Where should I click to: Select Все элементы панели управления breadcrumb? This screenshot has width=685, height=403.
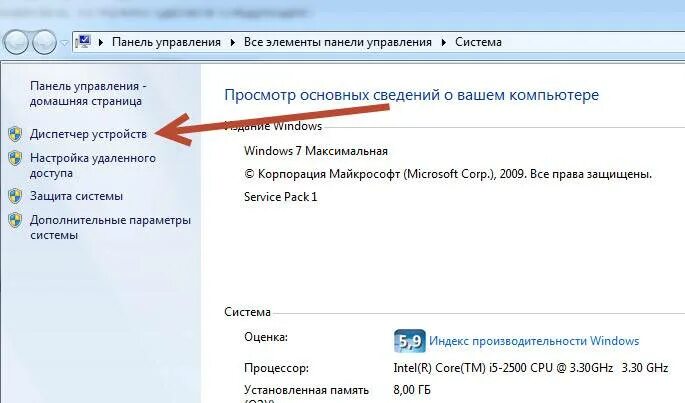pyautogui.click(x=337, y=42)
